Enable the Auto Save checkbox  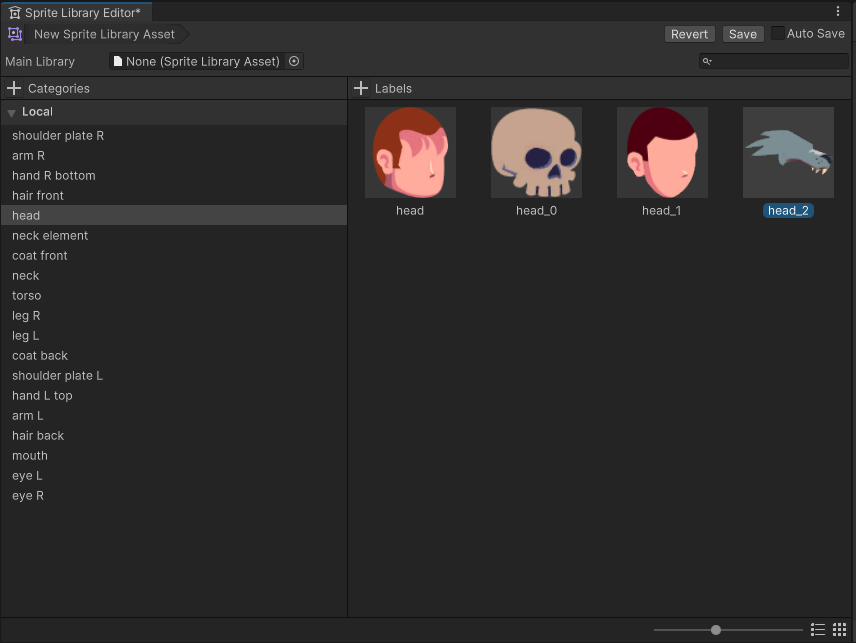[778, 34]
